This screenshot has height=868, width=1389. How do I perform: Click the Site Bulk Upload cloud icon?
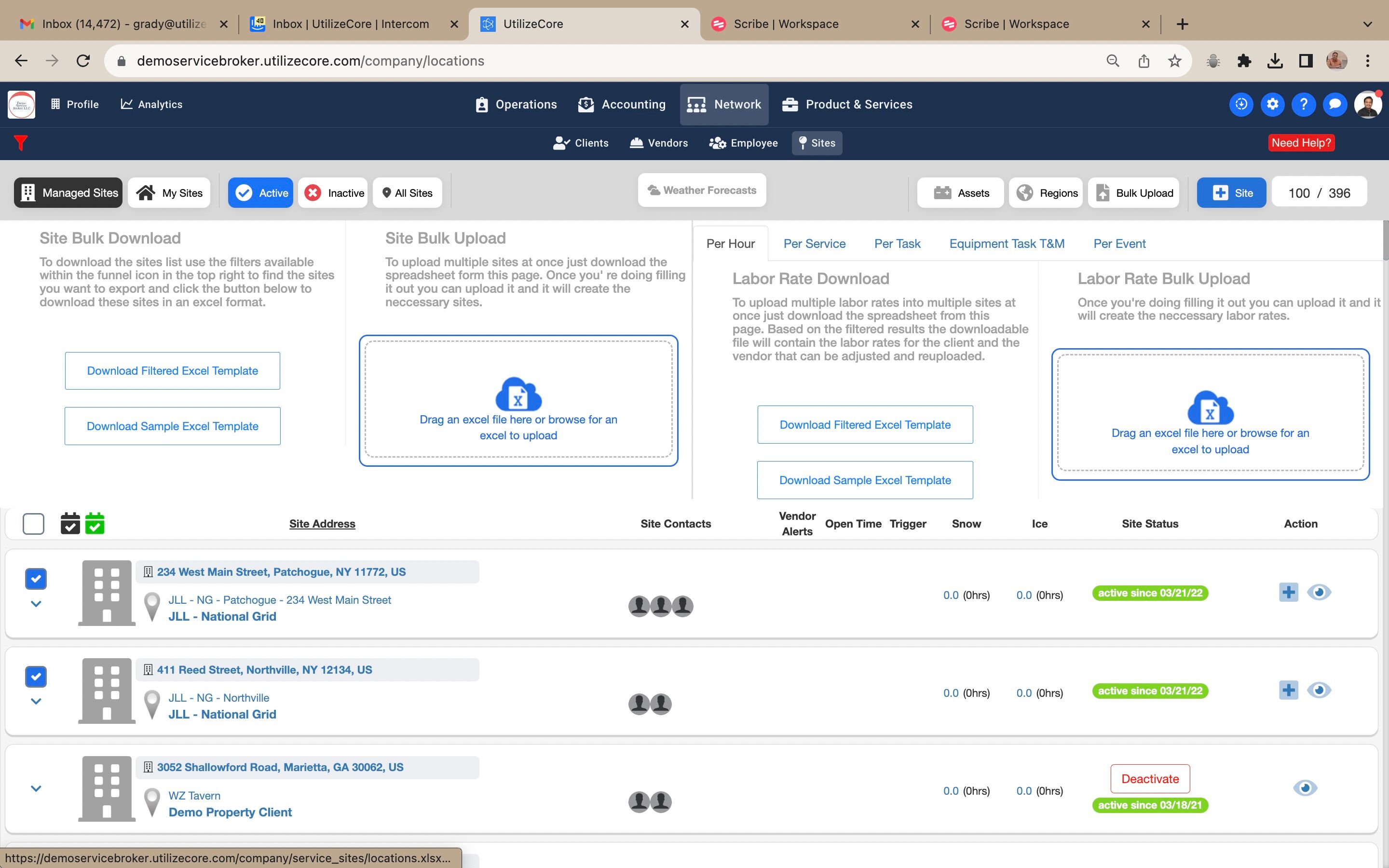pos(517,395)
